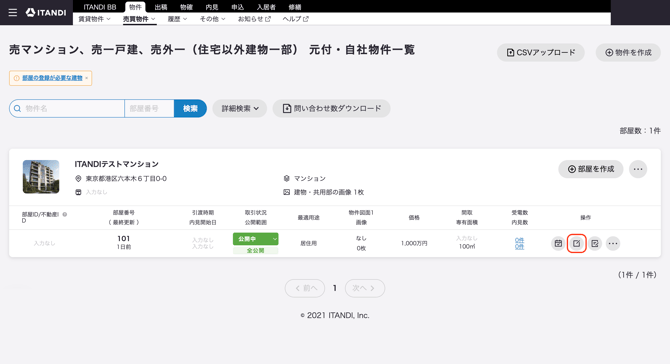This screenshot has height=364, width=670.
Task: Open the calendar icon in row 101
Action: tap(558, 243)
